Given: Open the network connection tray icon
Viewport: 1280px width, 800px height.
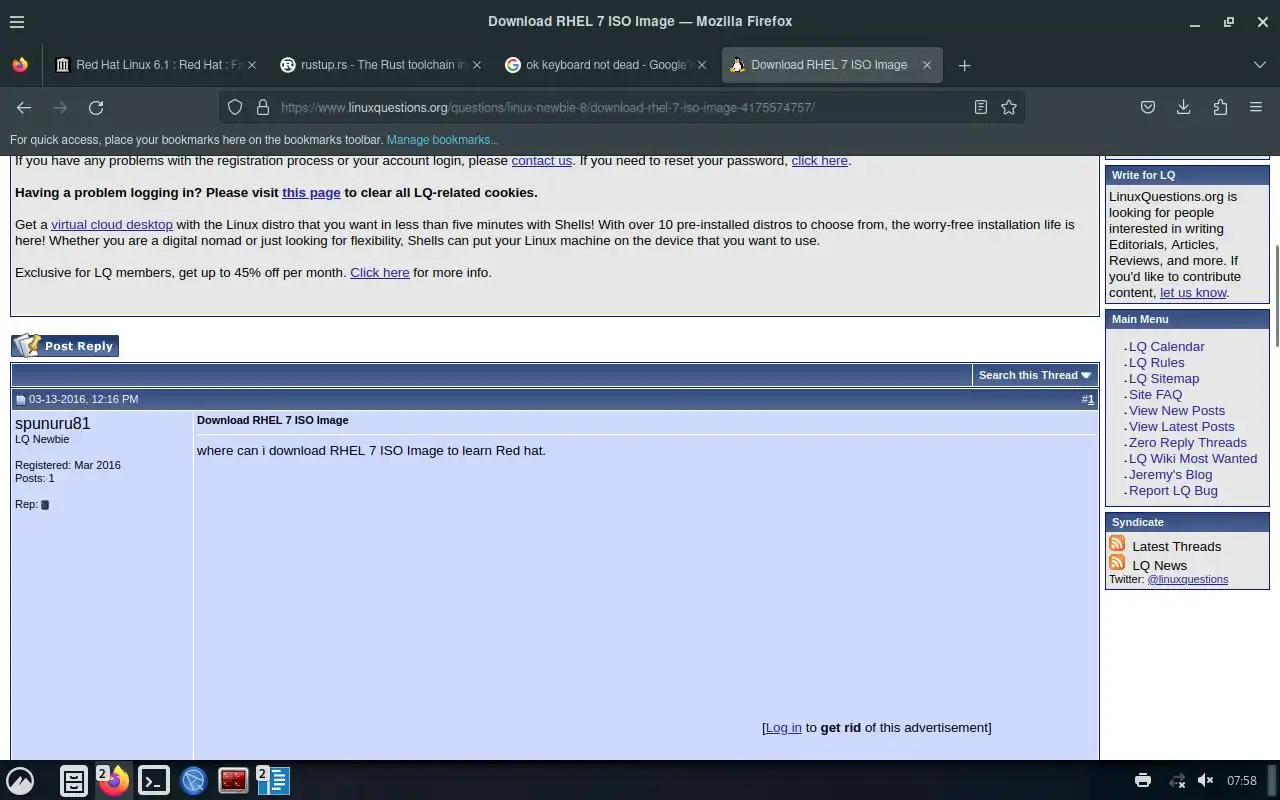Looking at the screenshot, I should coord(1177,780).
